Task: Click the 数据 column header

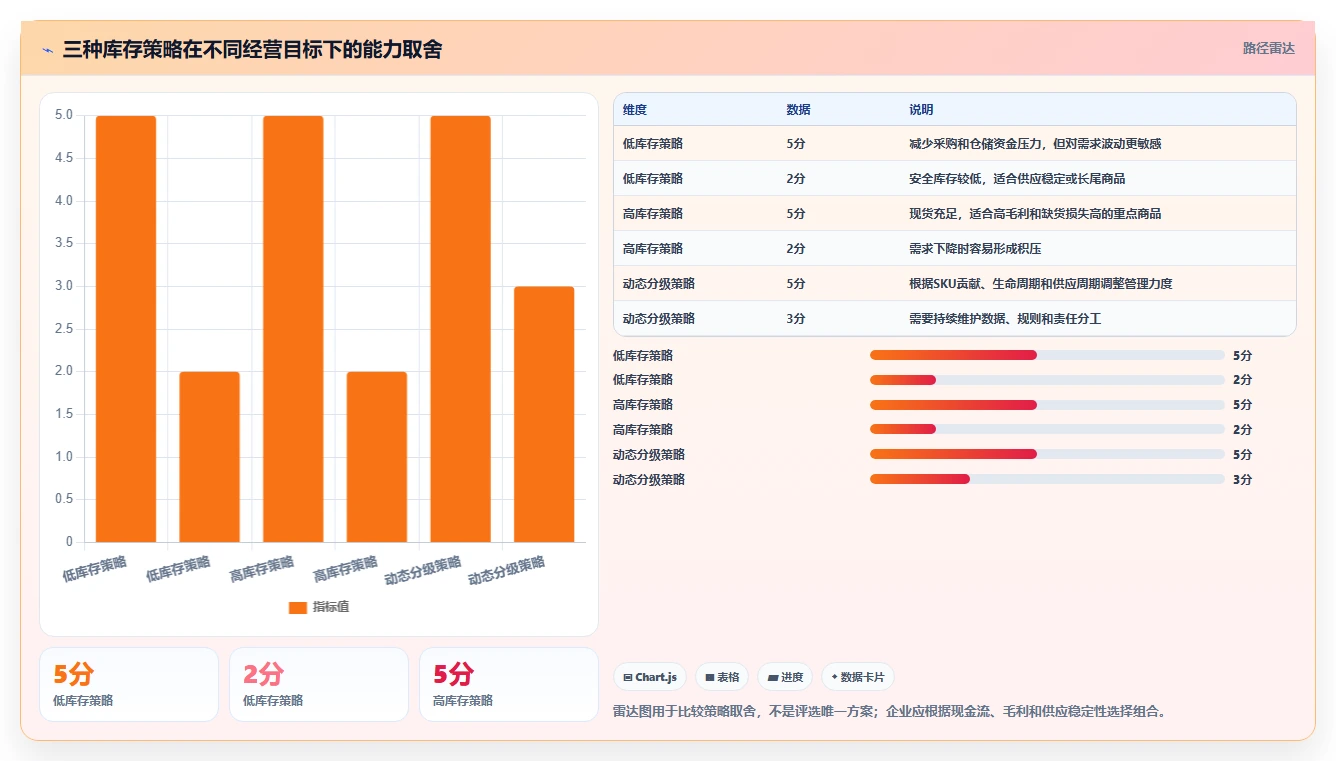Action: 799,110
